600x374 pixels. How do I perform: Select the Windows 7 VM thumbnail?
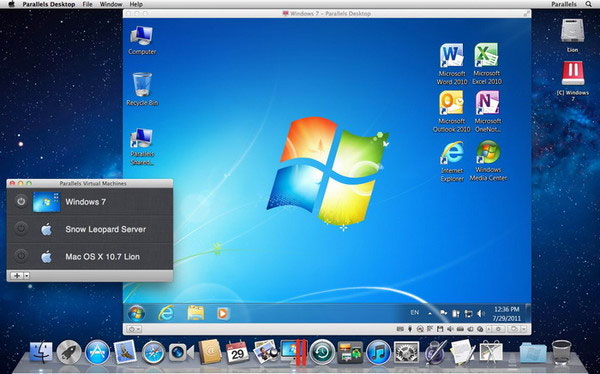(x=46, y=202)
